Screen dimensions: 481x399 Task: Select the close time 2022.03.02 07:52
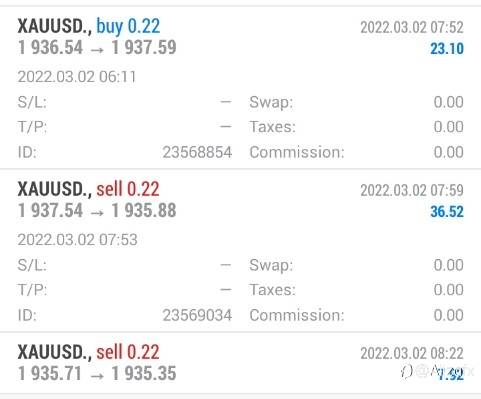pos(412,27)
